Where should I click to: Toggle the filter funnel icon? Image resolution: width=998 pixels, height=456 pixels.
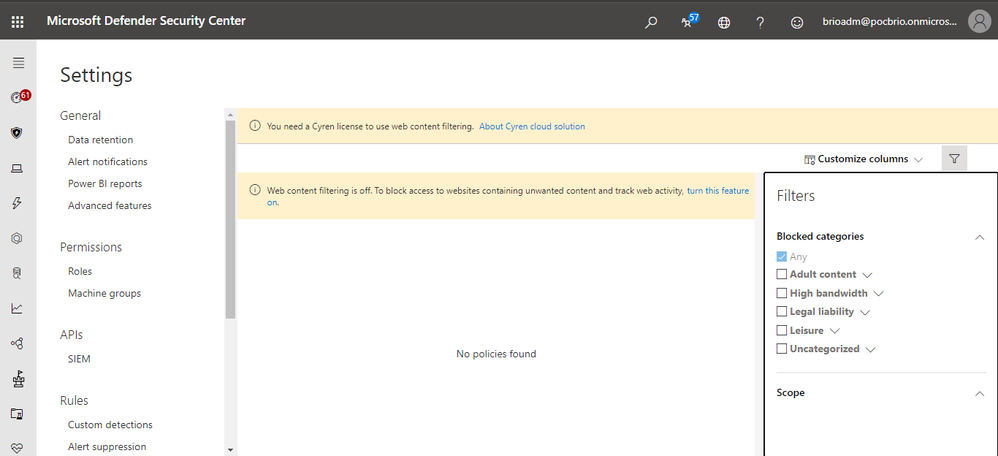pyautogui.click(x=954, y=159)
